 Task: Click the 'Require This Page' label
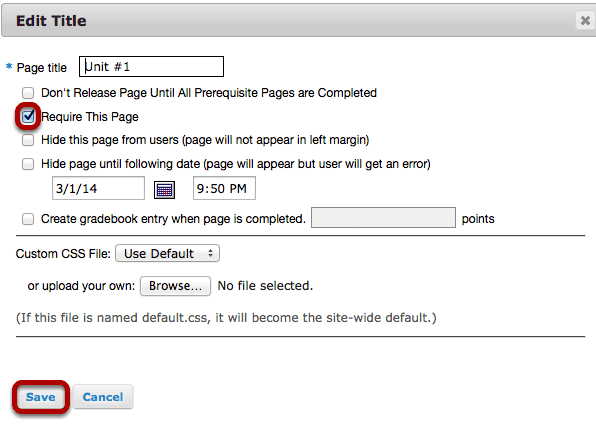pyautogui.click(x=90, y=117)
